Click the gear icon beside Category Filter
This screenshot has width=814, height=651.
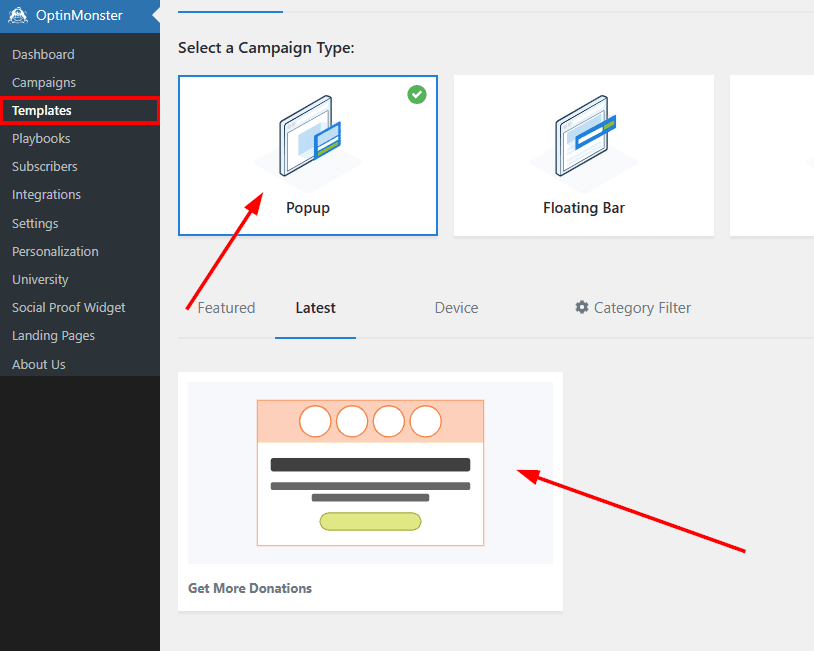click(x=582, y=307)
